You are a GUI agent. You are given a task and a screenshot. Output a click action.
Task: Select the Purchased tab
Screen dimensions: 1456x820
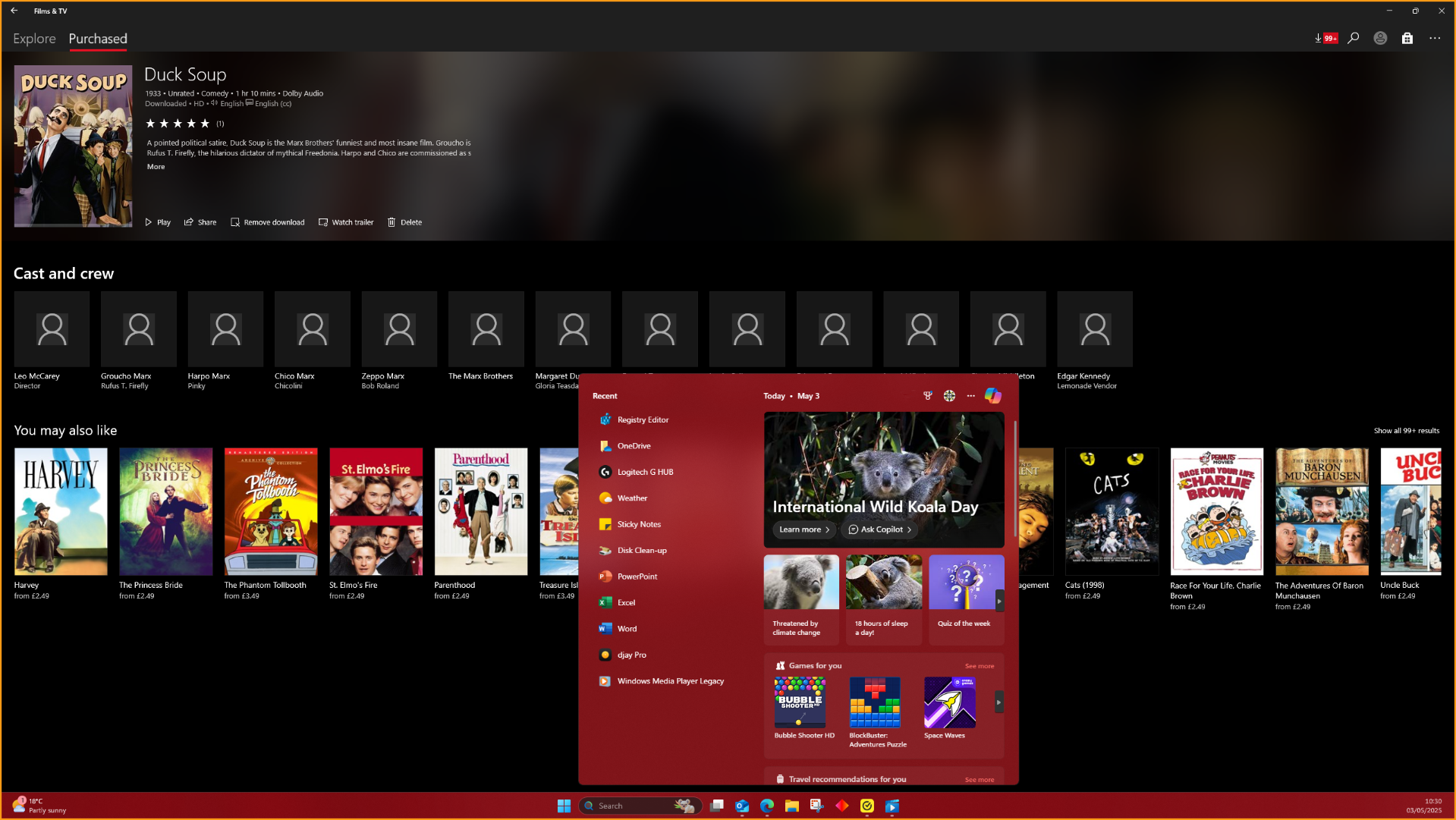click(x=98, y=39)
